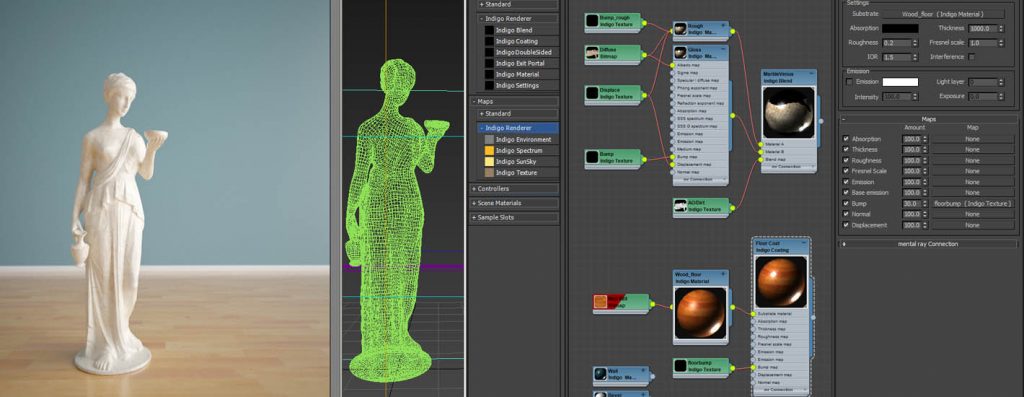
Task: Enable the Emission checkbox beside the white swatch
Action: click(849, 82)
